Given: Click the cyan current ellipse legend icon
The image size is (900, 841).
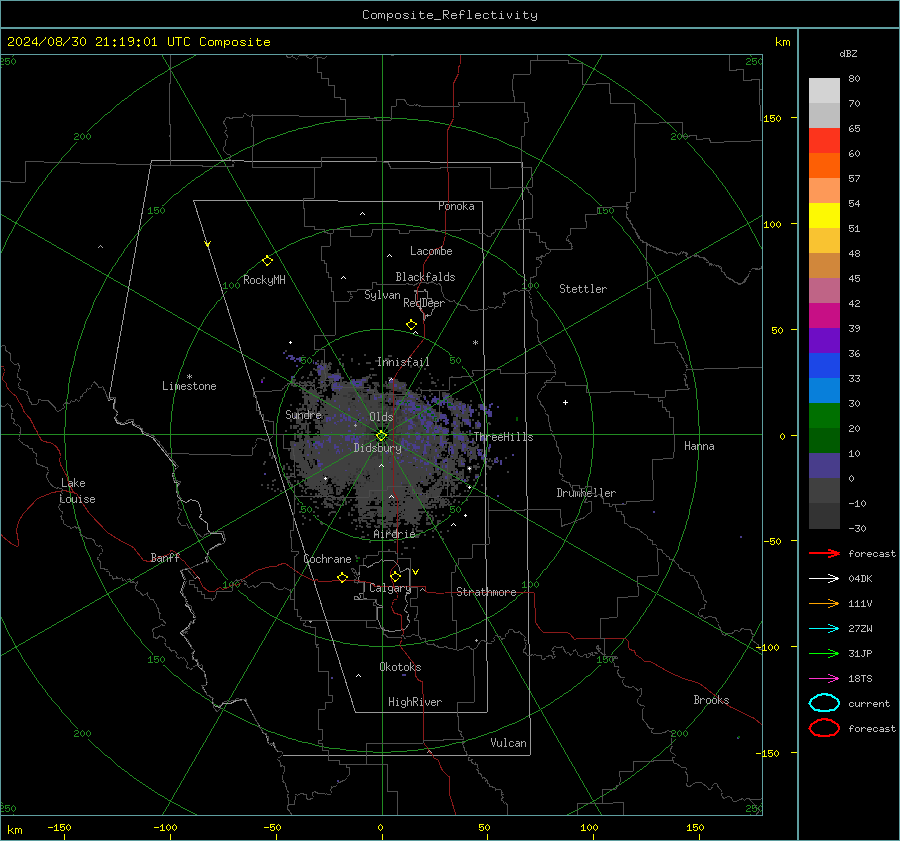Looking at the screenshot, I should point(824,703).
